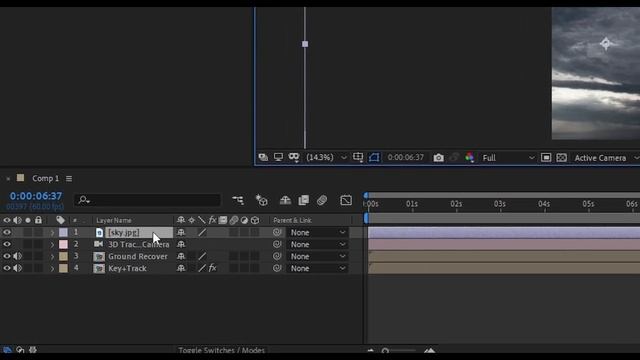Change the 3D Tracker Camera label color
640x360 pixels.
[x=63, y=244]
